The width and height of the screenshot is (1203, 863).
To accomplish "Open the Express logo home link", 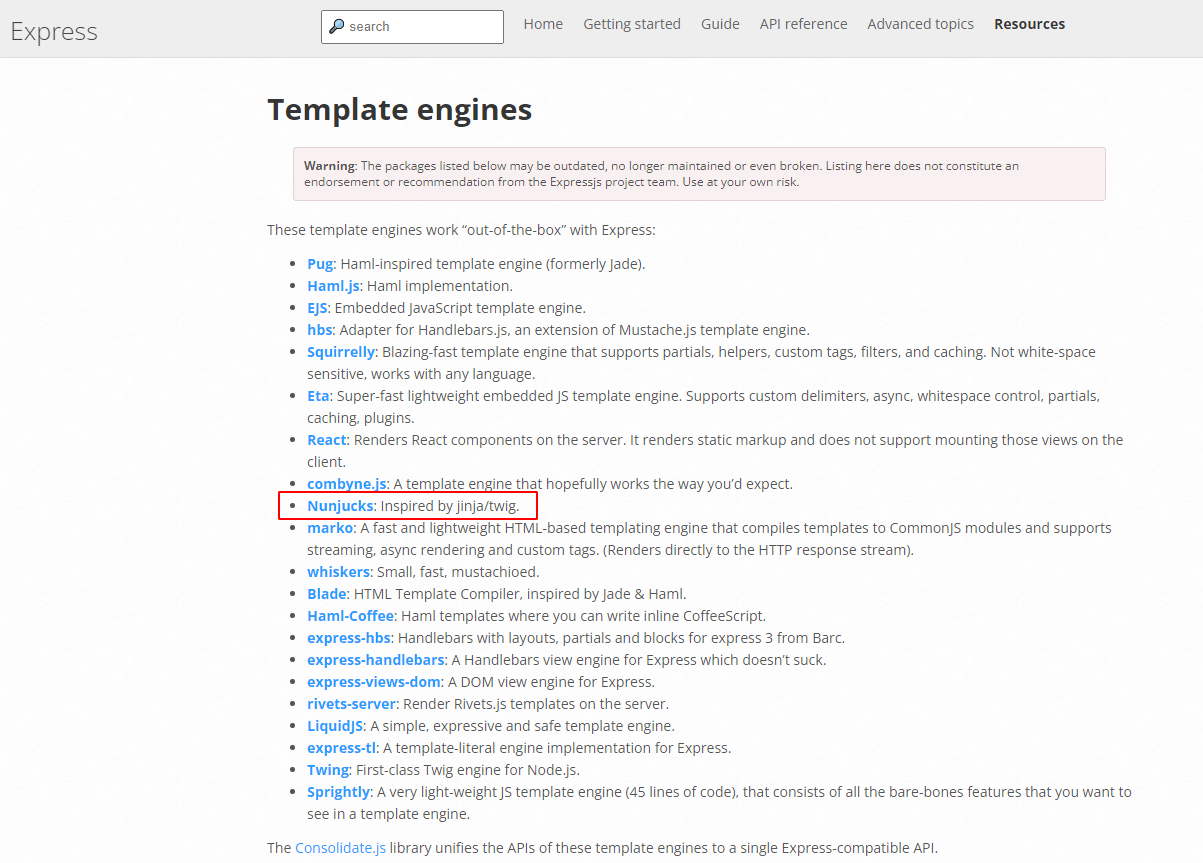I will point(54,31).
